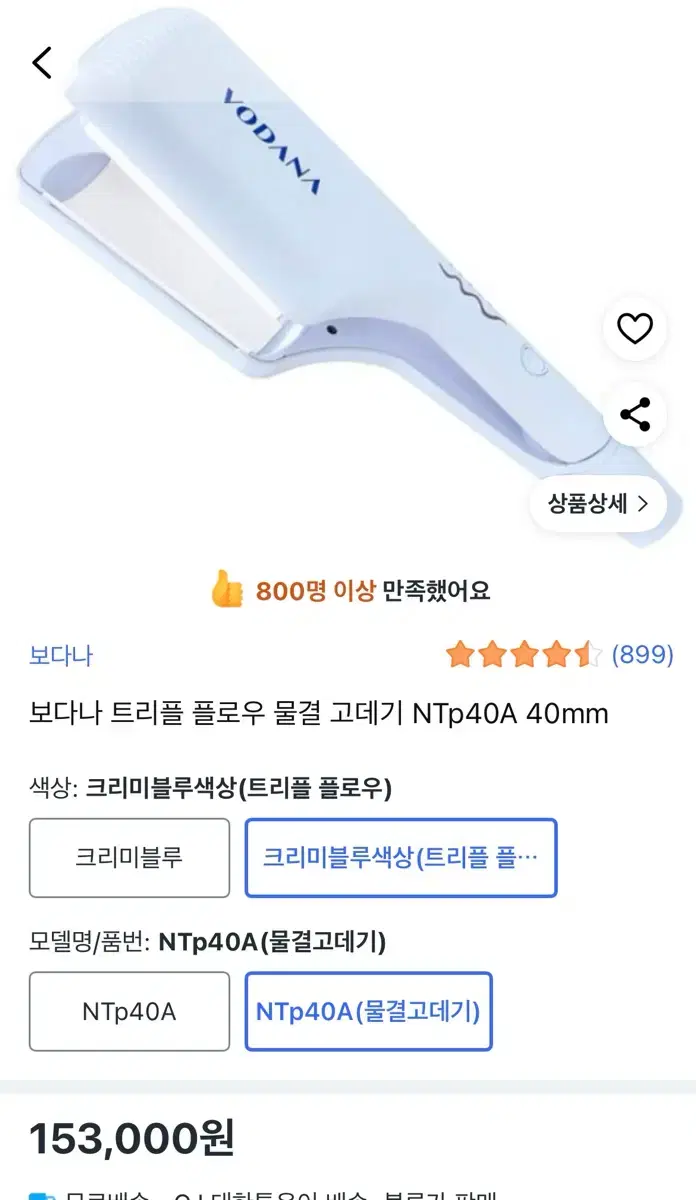This screenshot has width=696, height=1200.
Task: Tap the 색상 option label row
Action: tap(211, 788)
